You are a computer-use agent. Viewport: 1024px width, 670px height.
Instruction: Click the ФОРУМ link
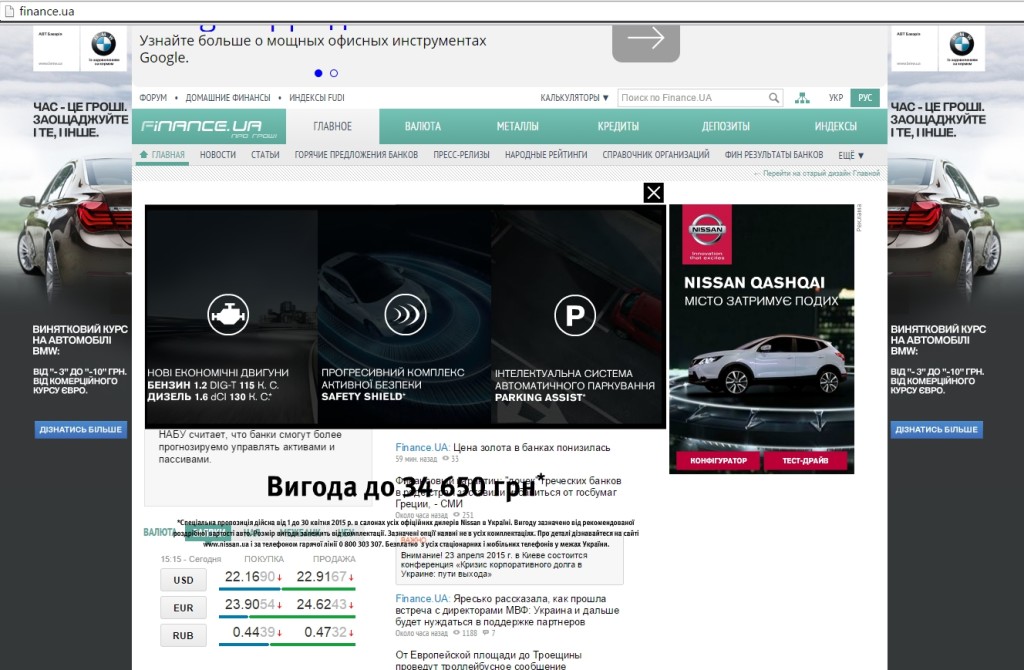click(x=153, y=98)
